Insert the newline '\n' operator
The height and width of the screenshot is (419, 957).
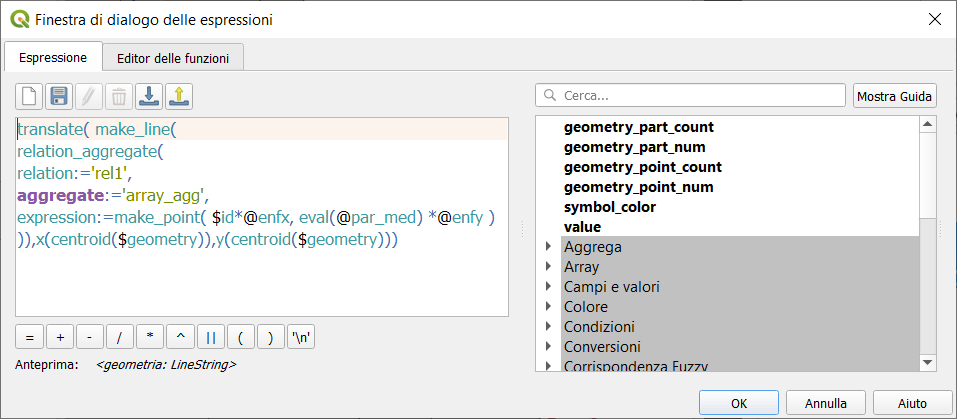(x=300, y=337)
